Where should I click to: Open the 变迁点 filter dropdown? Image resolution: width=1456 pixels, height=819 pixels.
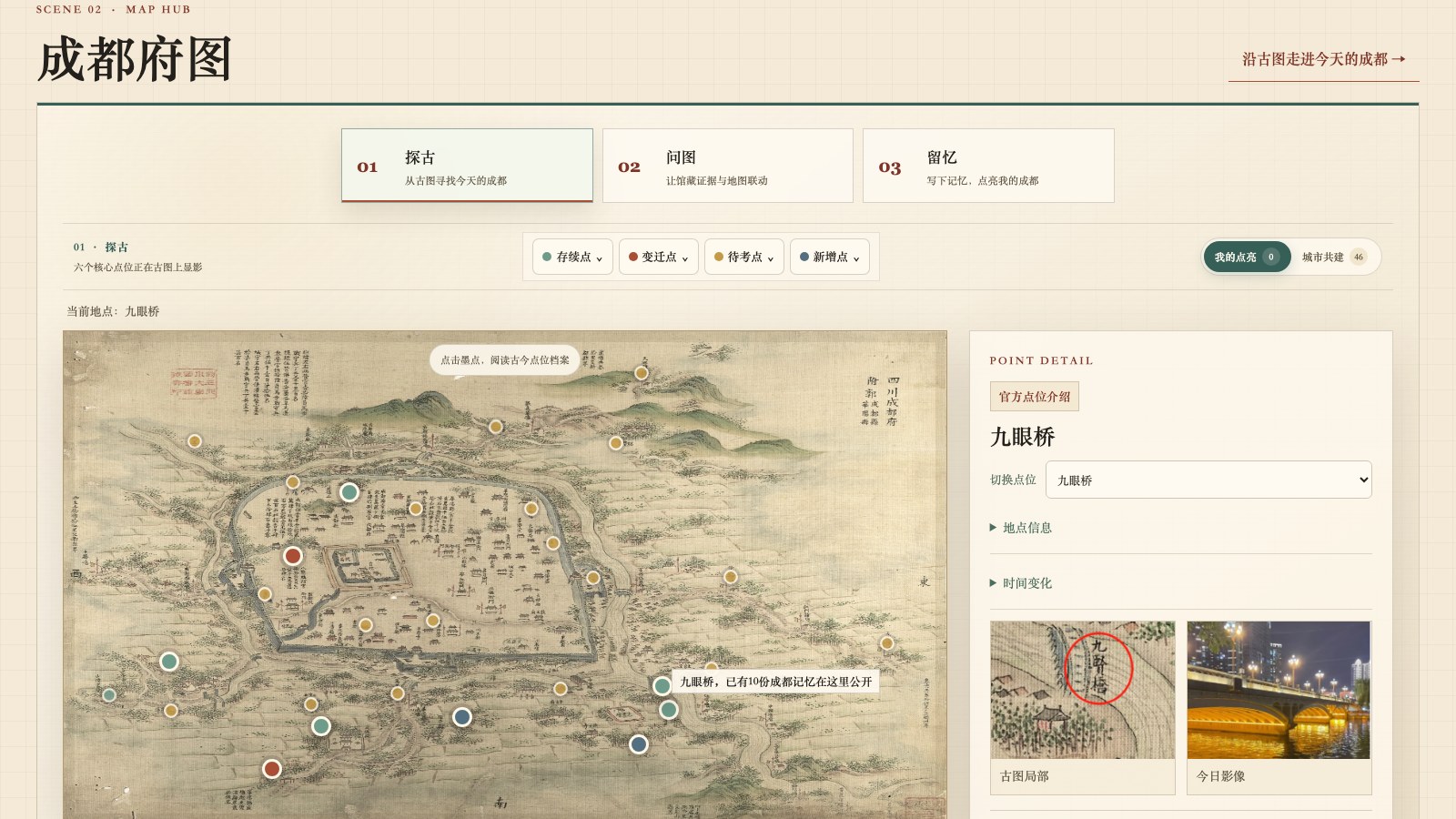coord(659,257)
